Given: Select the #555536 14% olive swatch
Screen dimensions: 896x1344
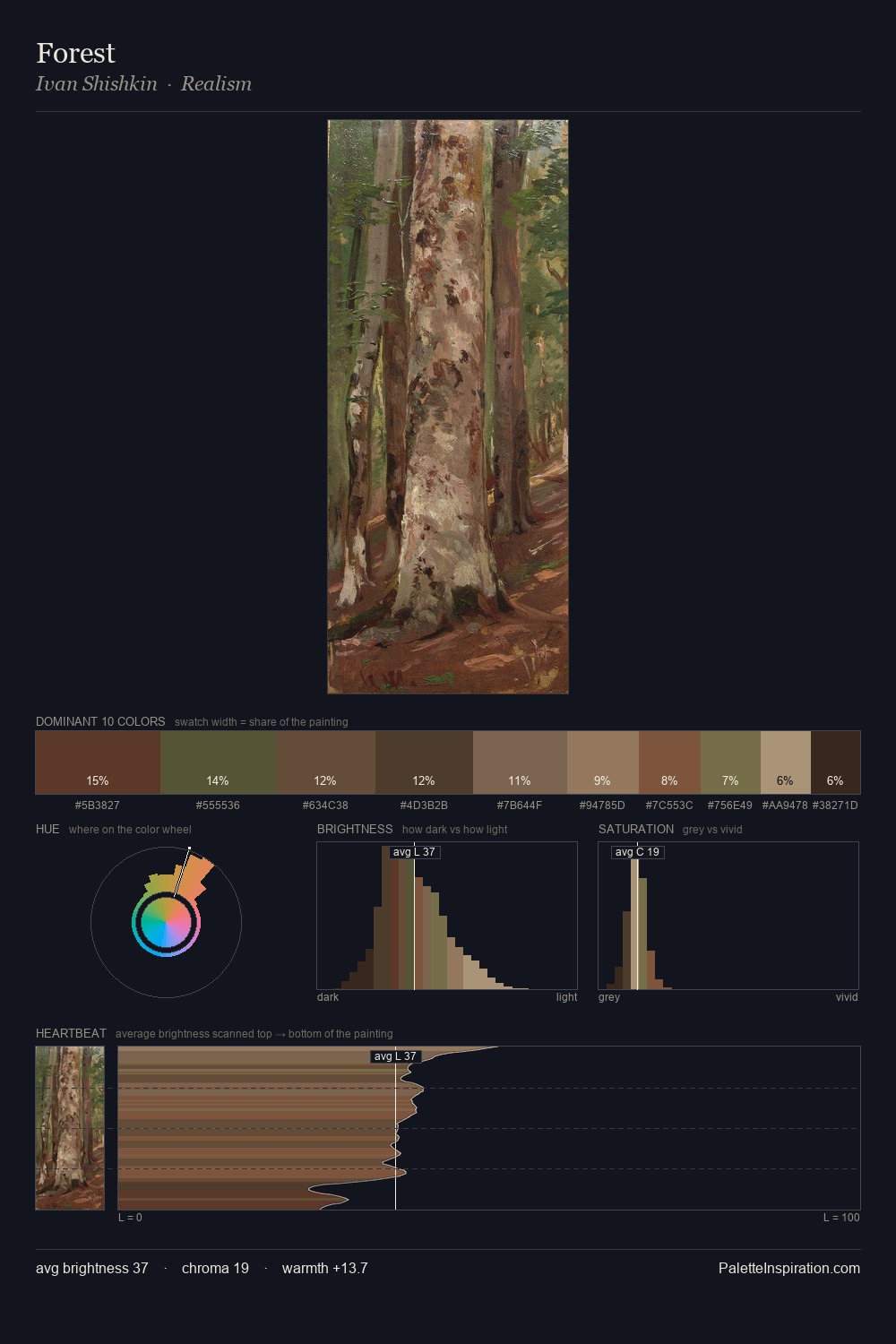Looking at the screenshot, I should pos(218,762).
